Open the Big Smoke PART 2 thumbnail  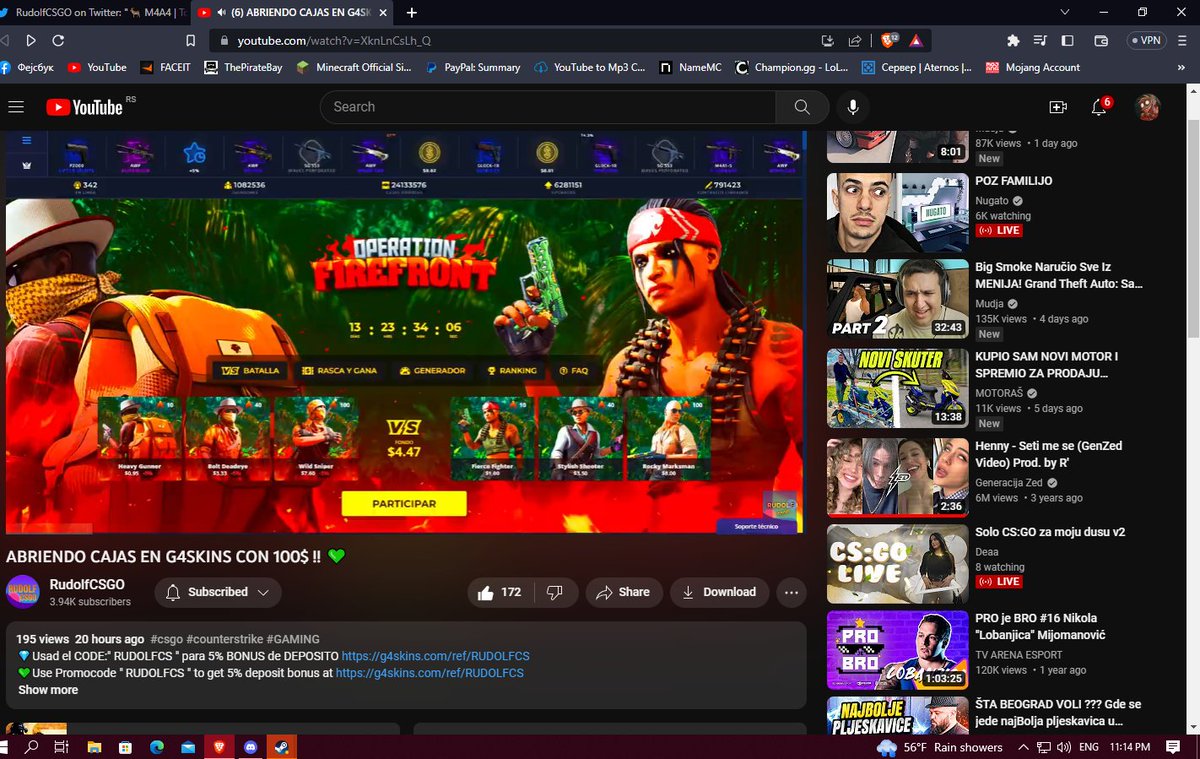[897, 299]
